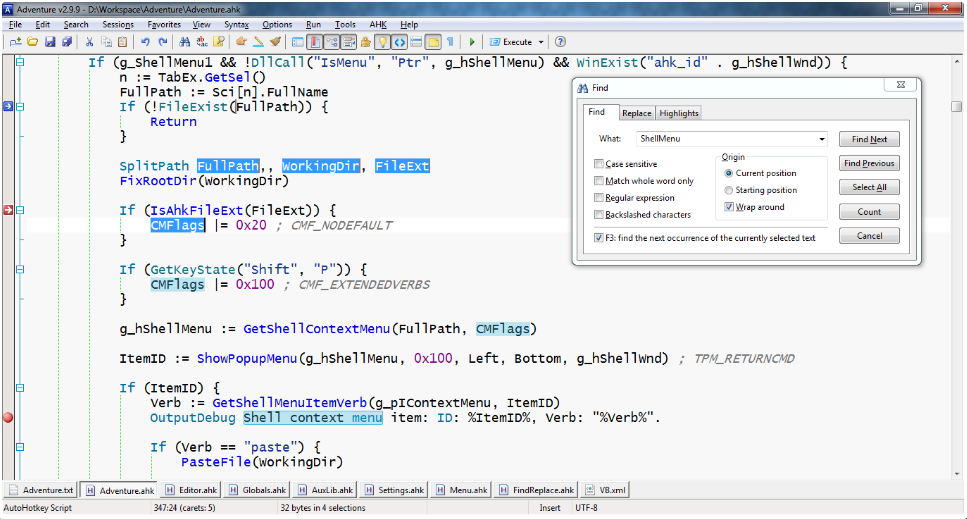Image resolution: width=967 pixels, height=519 pixels.
Task: Open Find in Files toolbar icon
Action: pos(218,42)
